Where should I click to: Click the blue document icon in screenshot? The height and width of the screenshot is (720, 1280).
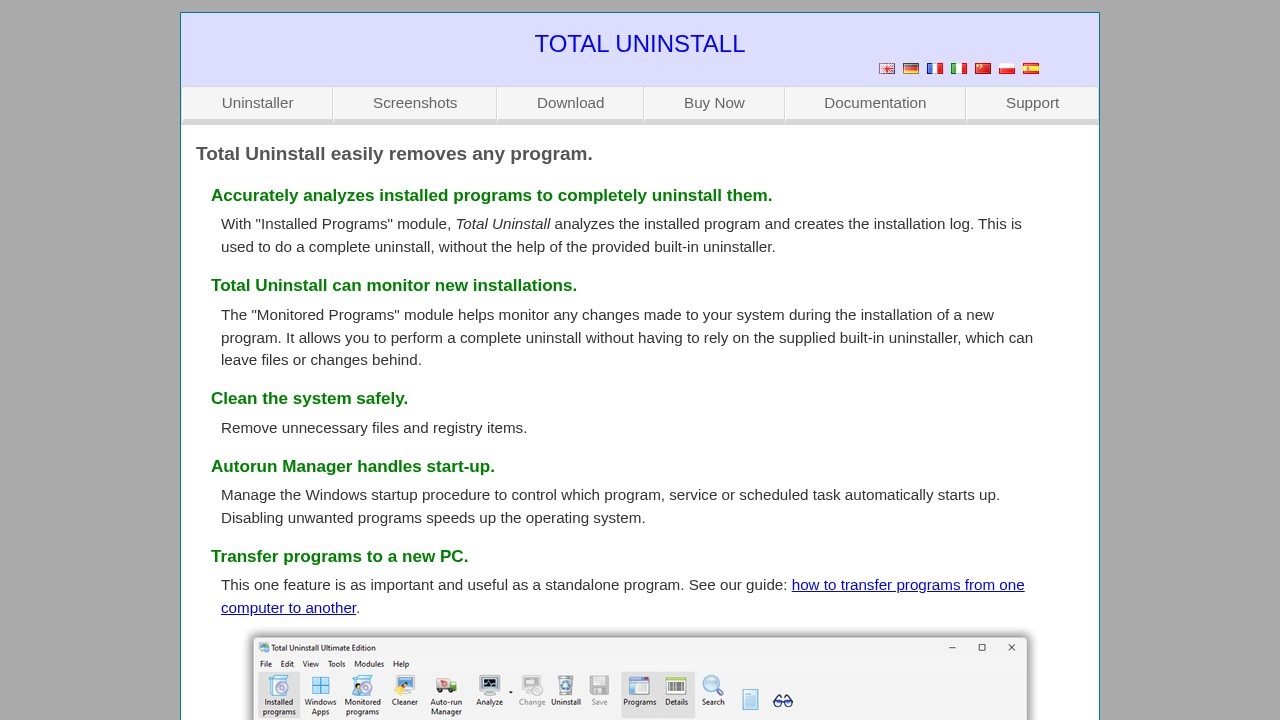(750, 700)
